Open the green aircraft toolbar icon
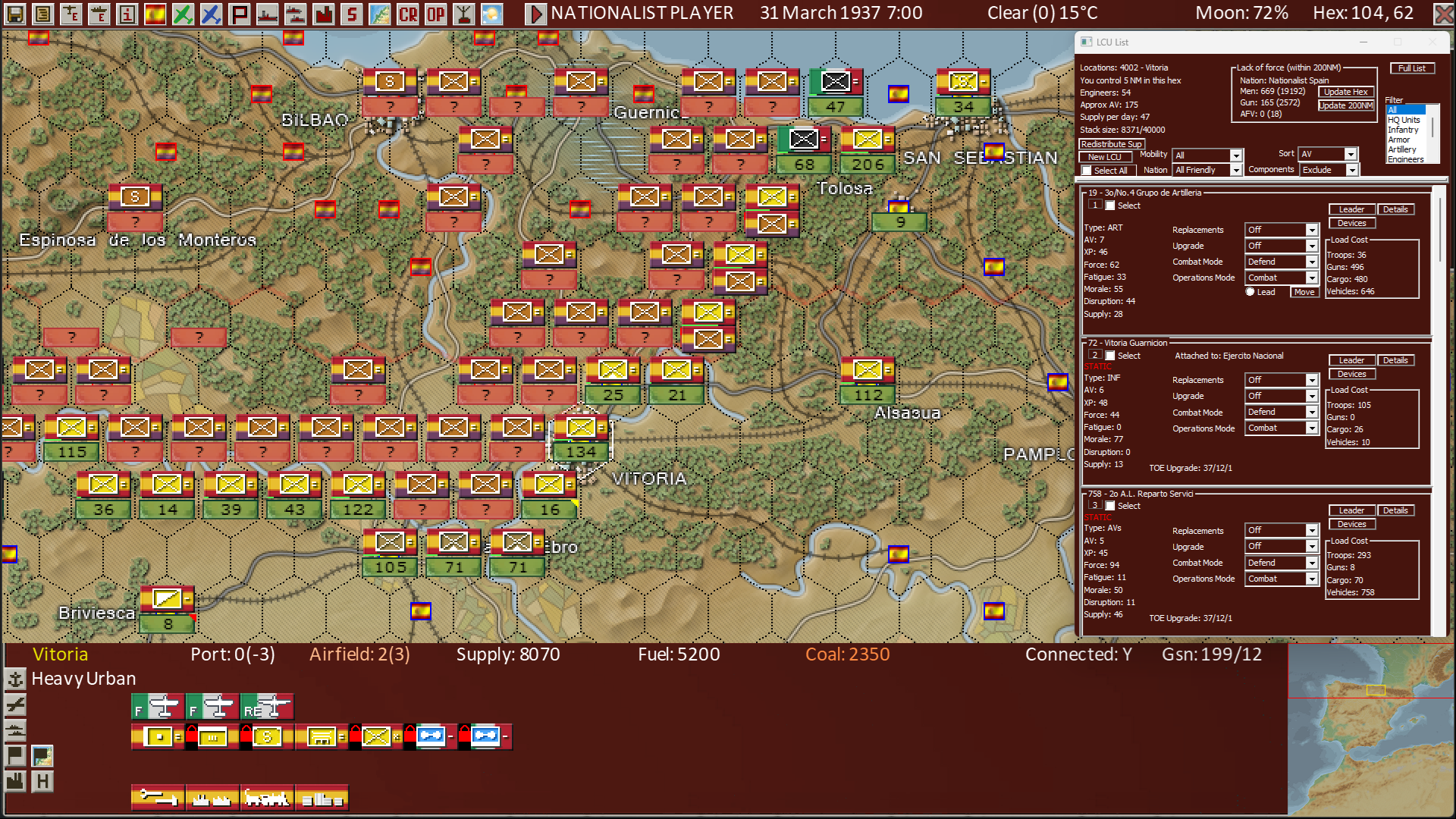 [x=183, y=14]
